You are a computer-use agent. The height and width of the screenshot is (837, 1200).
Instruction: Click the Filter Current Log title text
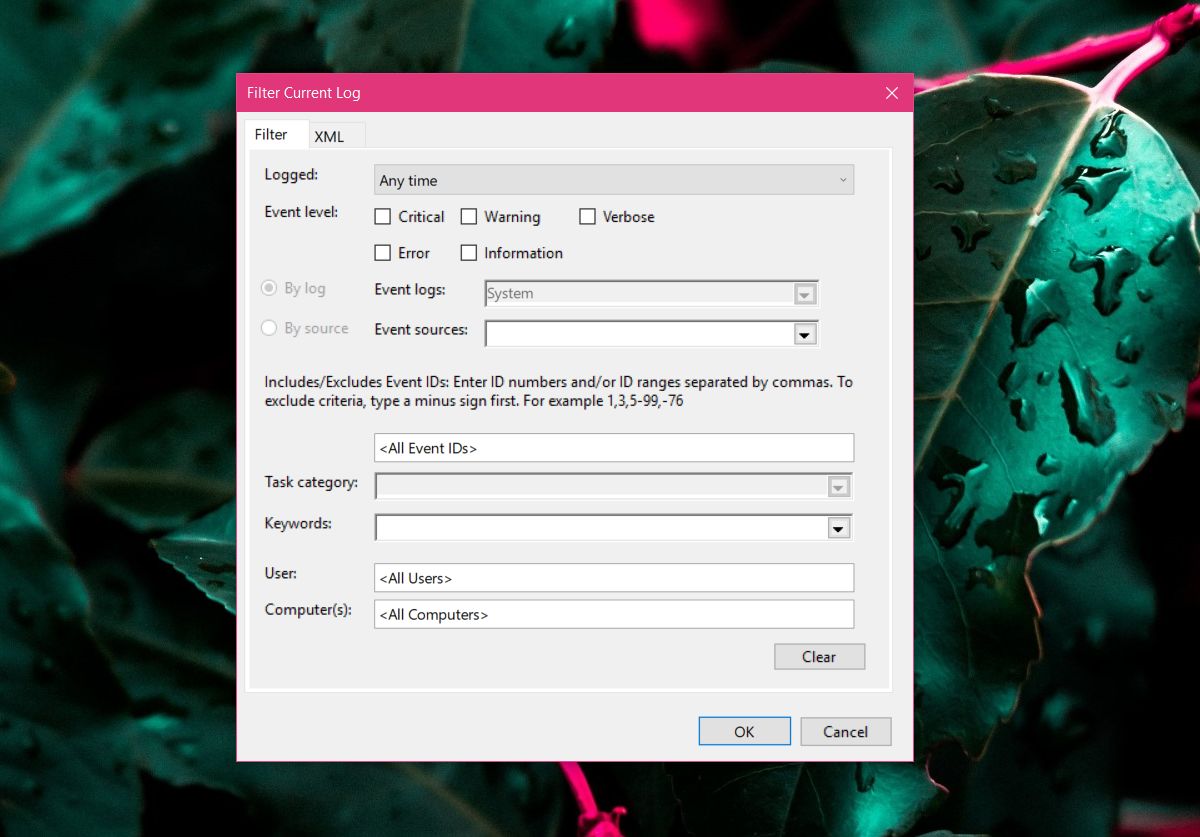coord(304,93)
